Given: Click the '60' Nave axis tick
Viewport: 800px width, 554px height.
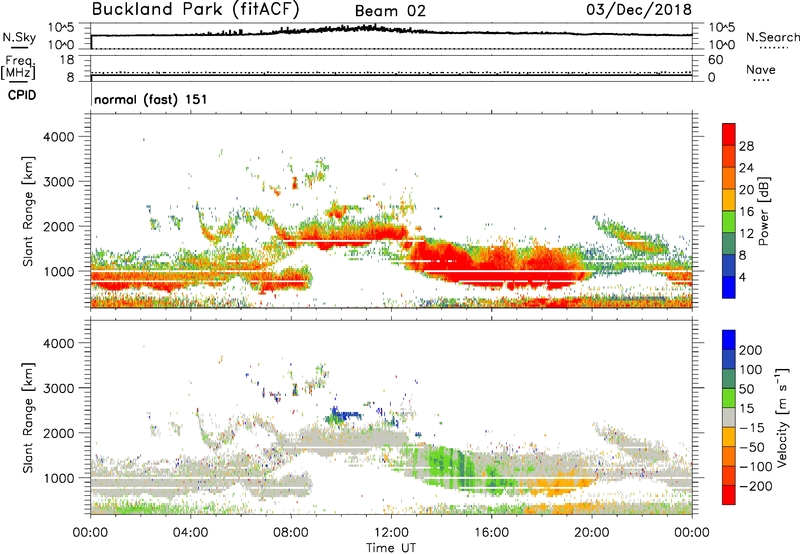Looking at the screenshot, I should pyautogui.click(x=715, y=60).
